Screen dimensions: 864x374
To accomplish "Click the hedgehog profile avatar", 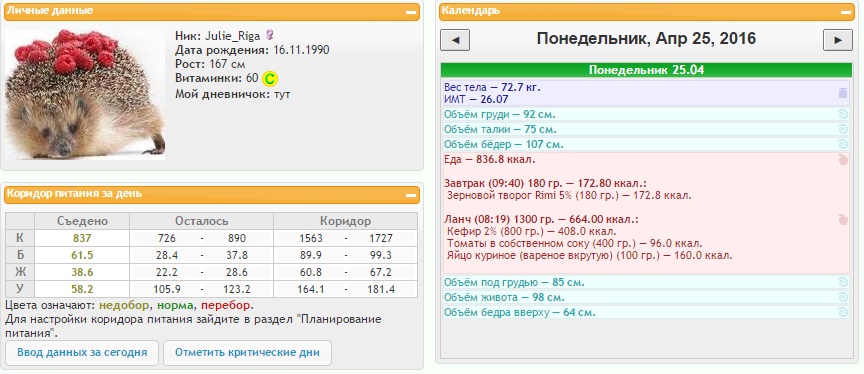I will (85, 94).
